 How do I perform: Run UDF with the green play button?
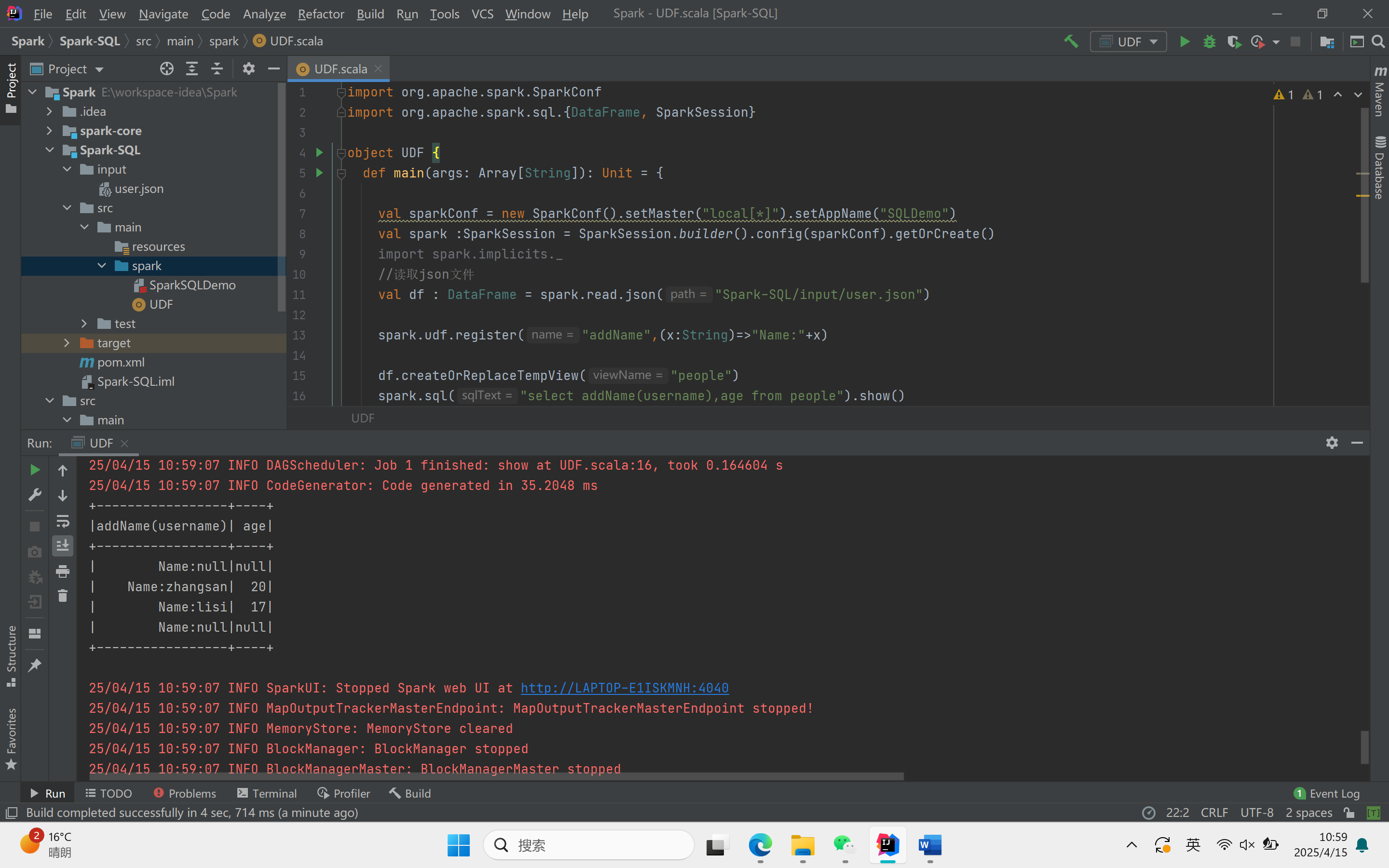1184,41
